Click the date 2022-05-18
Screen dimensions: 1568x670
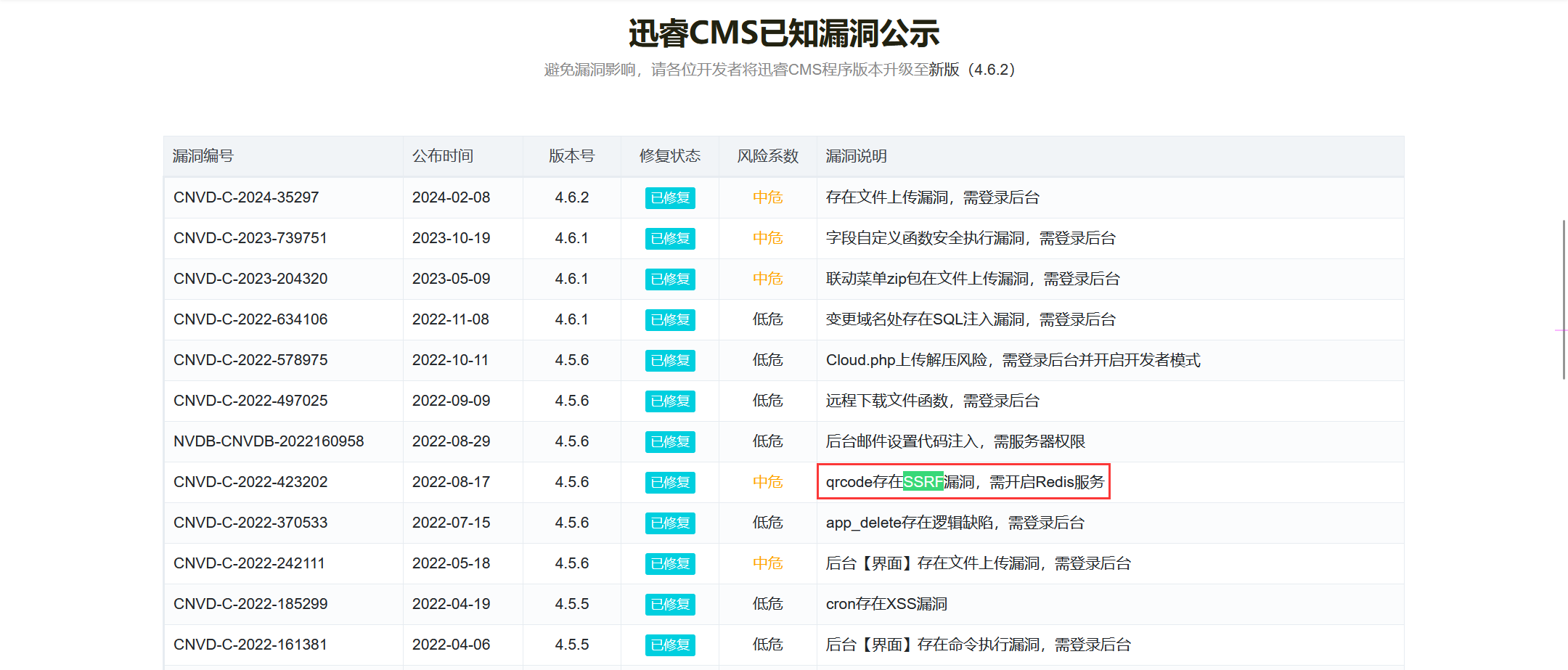(452, 563)
